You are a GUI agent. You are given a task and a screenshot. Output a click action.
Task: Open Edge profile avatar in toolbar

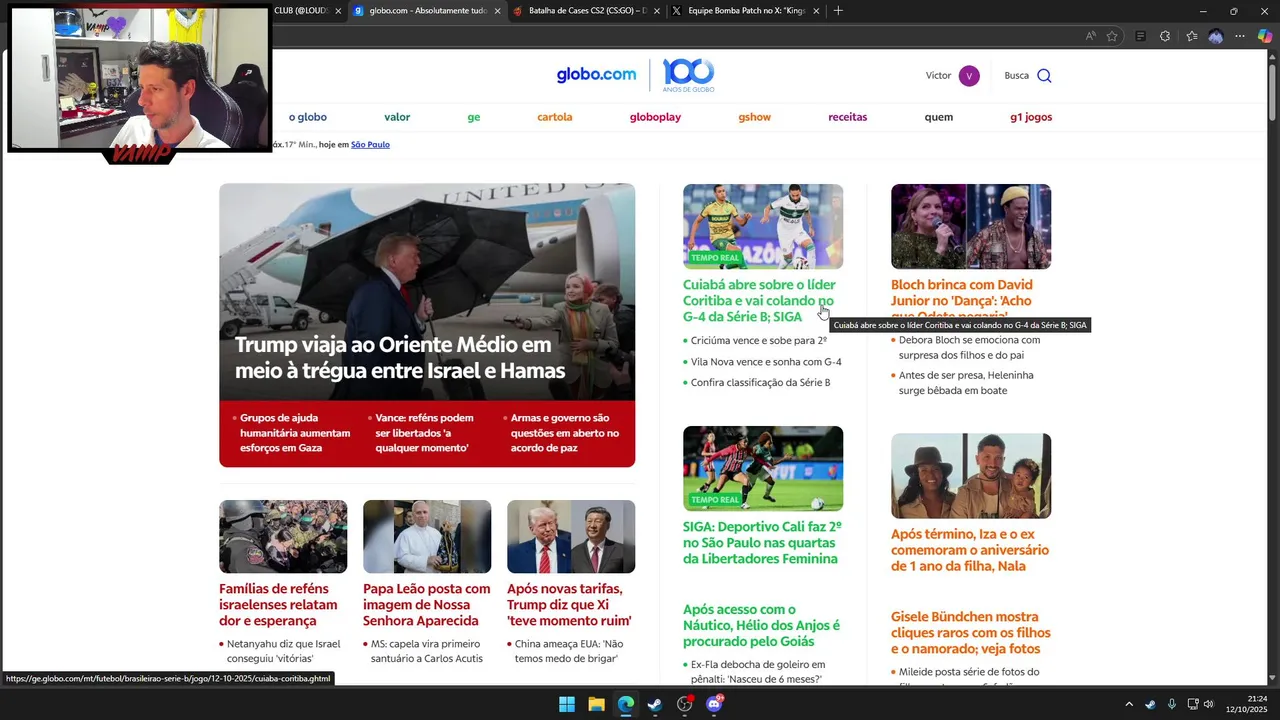click(1216, 36)
